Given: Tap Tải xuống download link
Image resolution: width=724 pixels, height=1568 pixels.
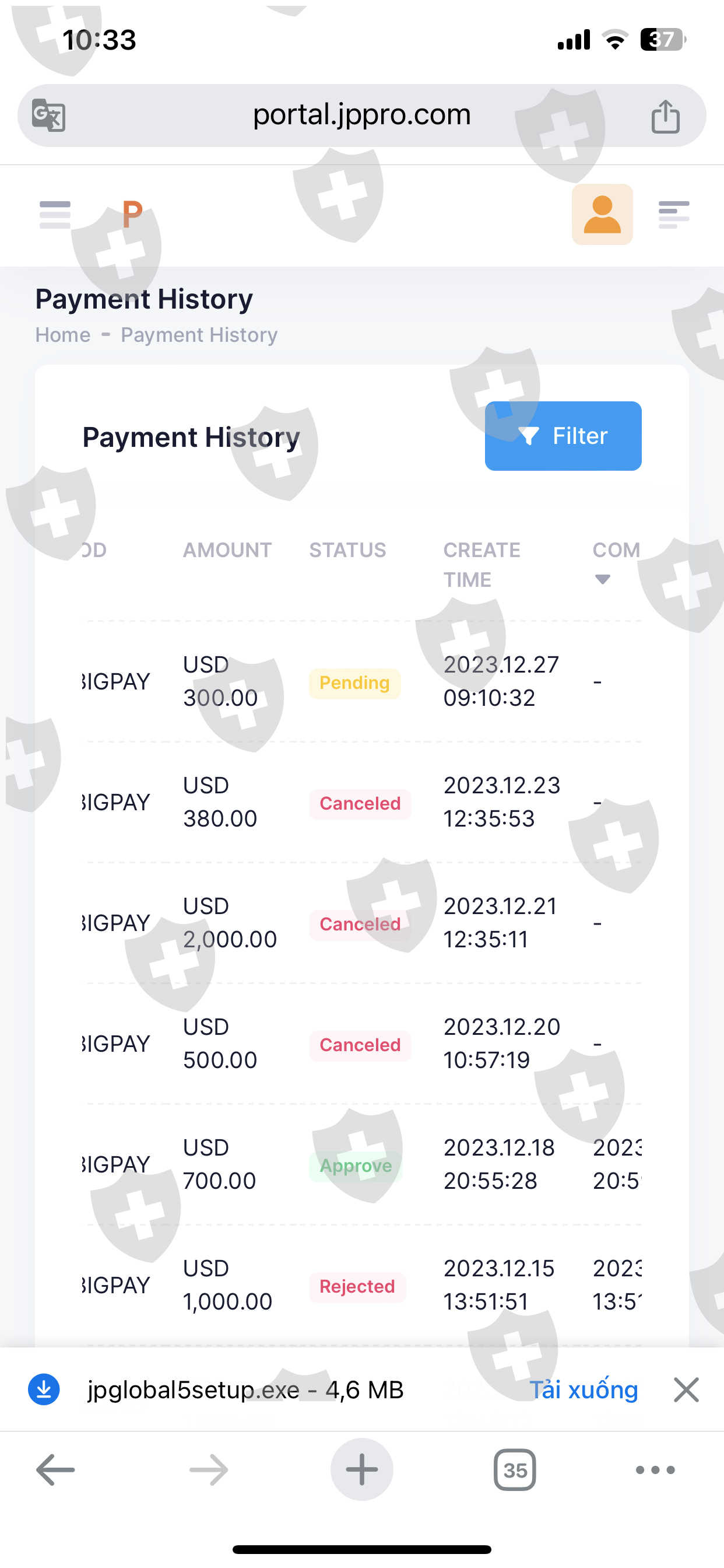Looking at the screenshot, I should (x=584, y=1389).
